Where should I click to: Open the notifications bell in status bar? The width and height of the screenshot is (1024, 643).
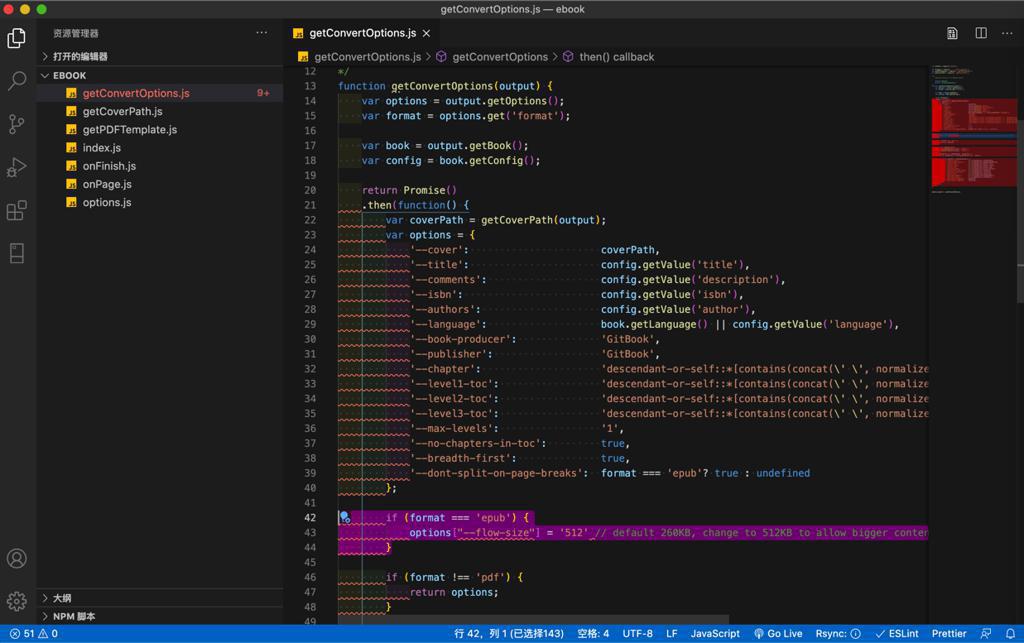coord(1010,633)
